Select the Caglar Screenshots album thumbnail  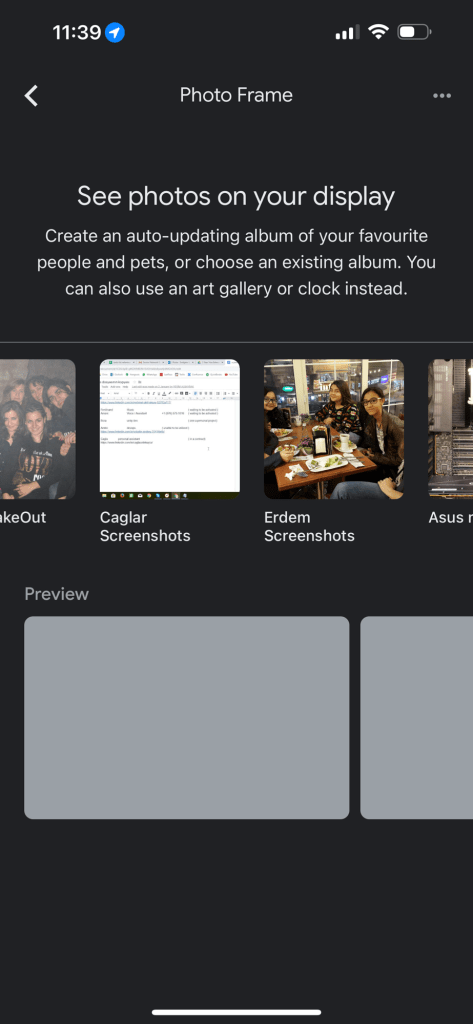tap(170, 429)
